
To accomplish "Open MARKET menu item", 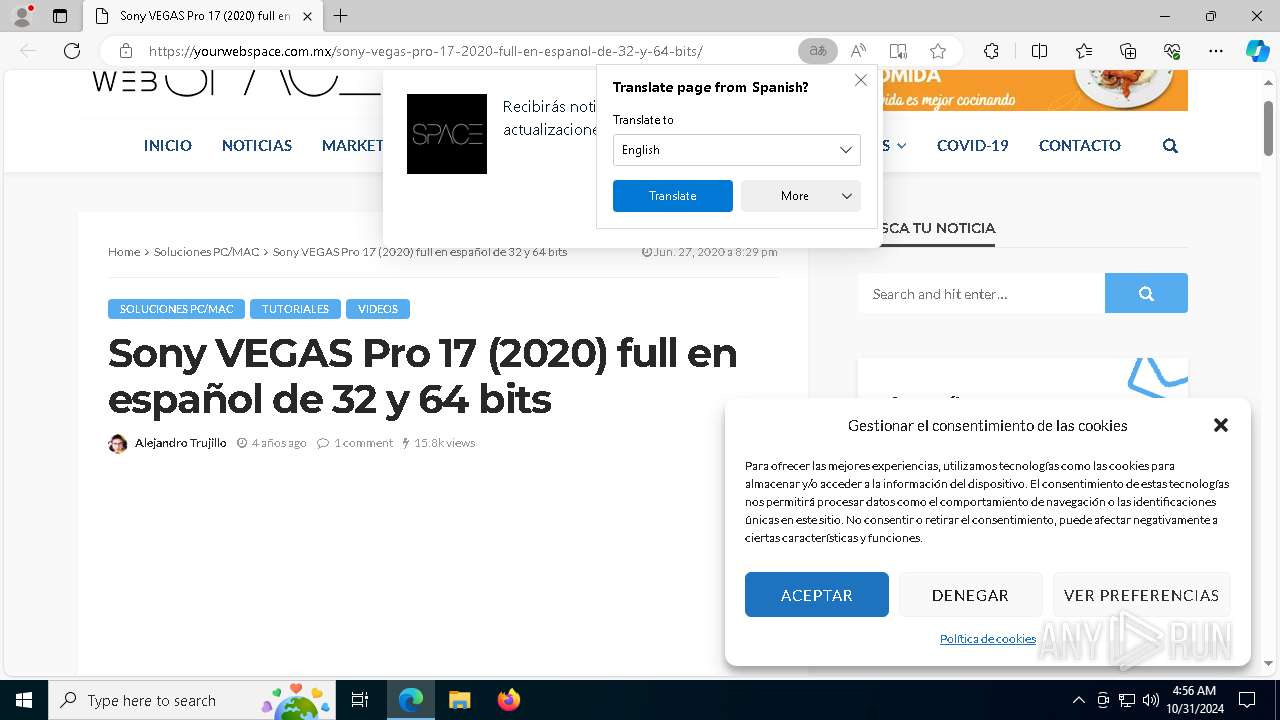I will click(x=352, y=145).
